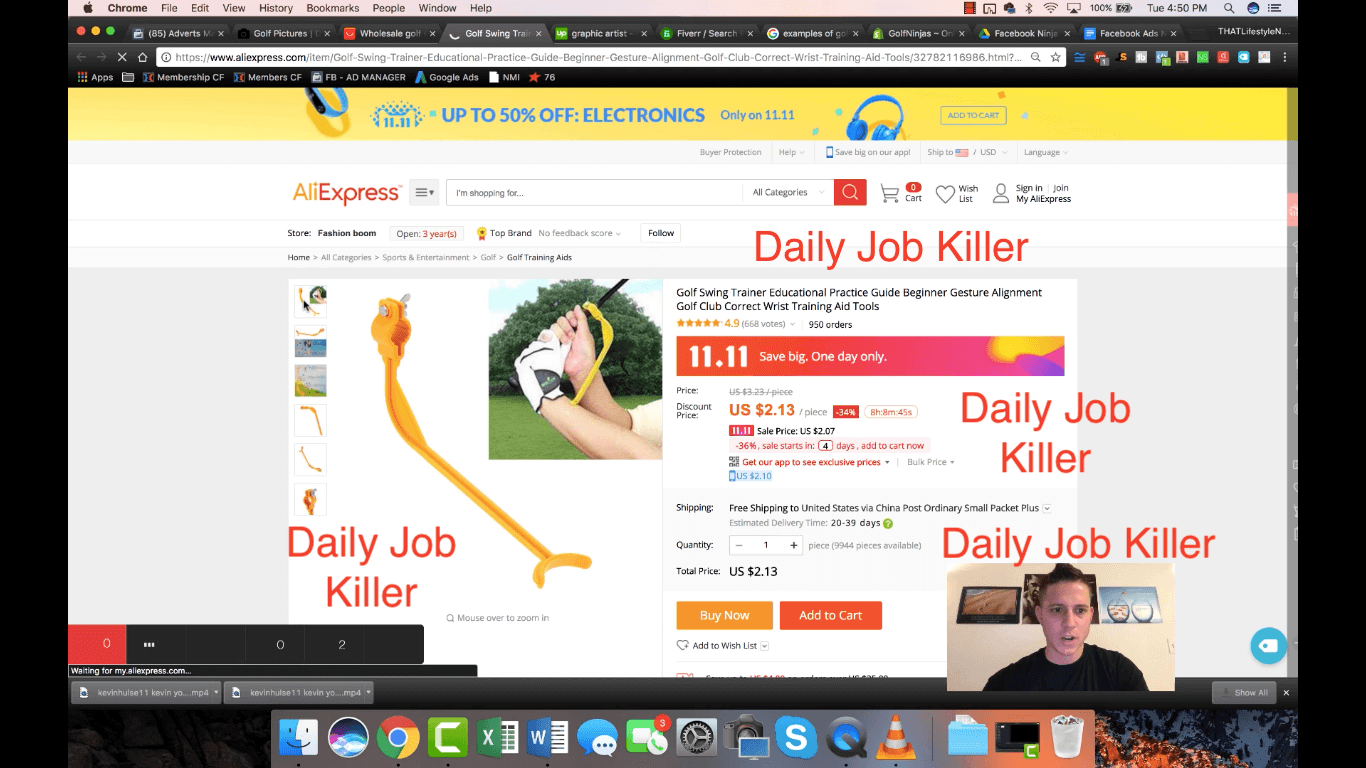Open the Apps bookmarks shortcut
1366x768 pixels.
(95, 77)
